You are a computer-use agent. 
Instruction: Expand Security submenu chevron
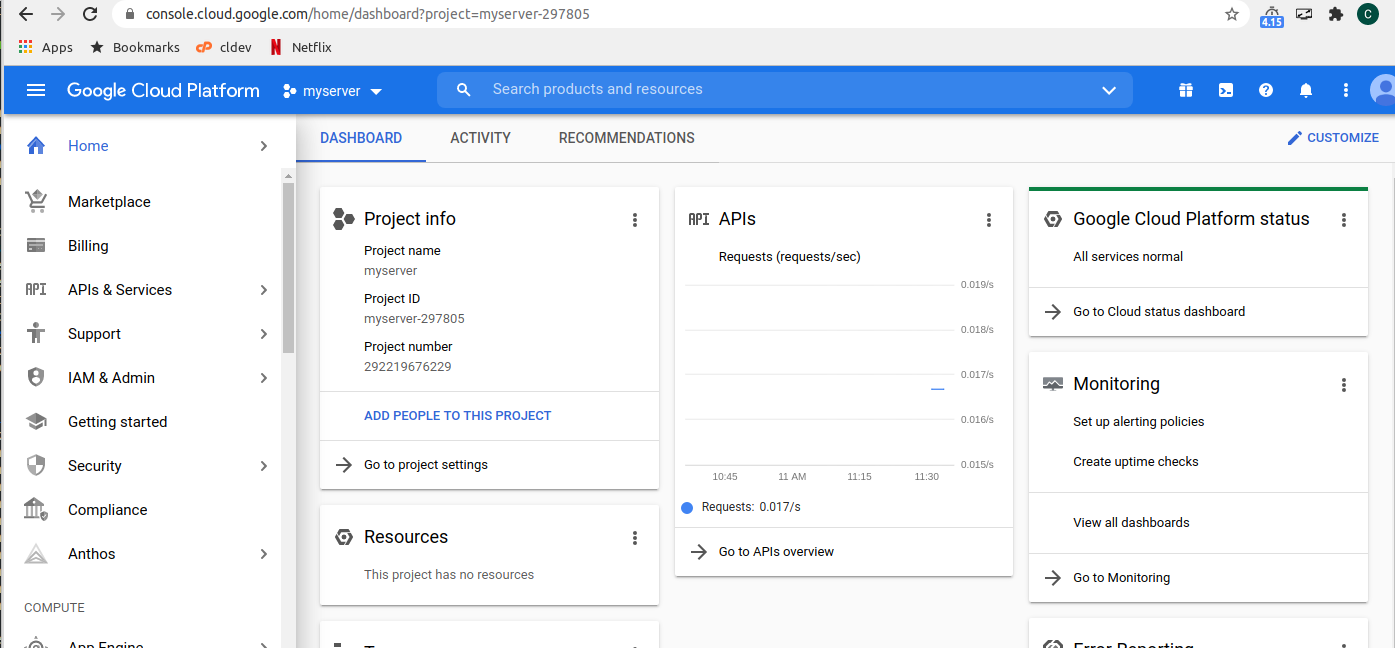coord(264,466)
